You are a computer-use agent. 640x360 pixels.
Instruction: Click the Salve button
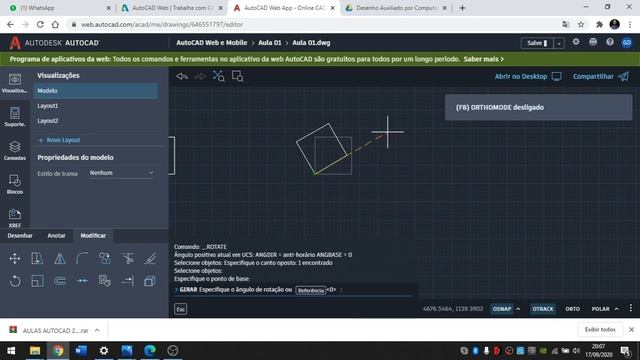tap(537, 43)
